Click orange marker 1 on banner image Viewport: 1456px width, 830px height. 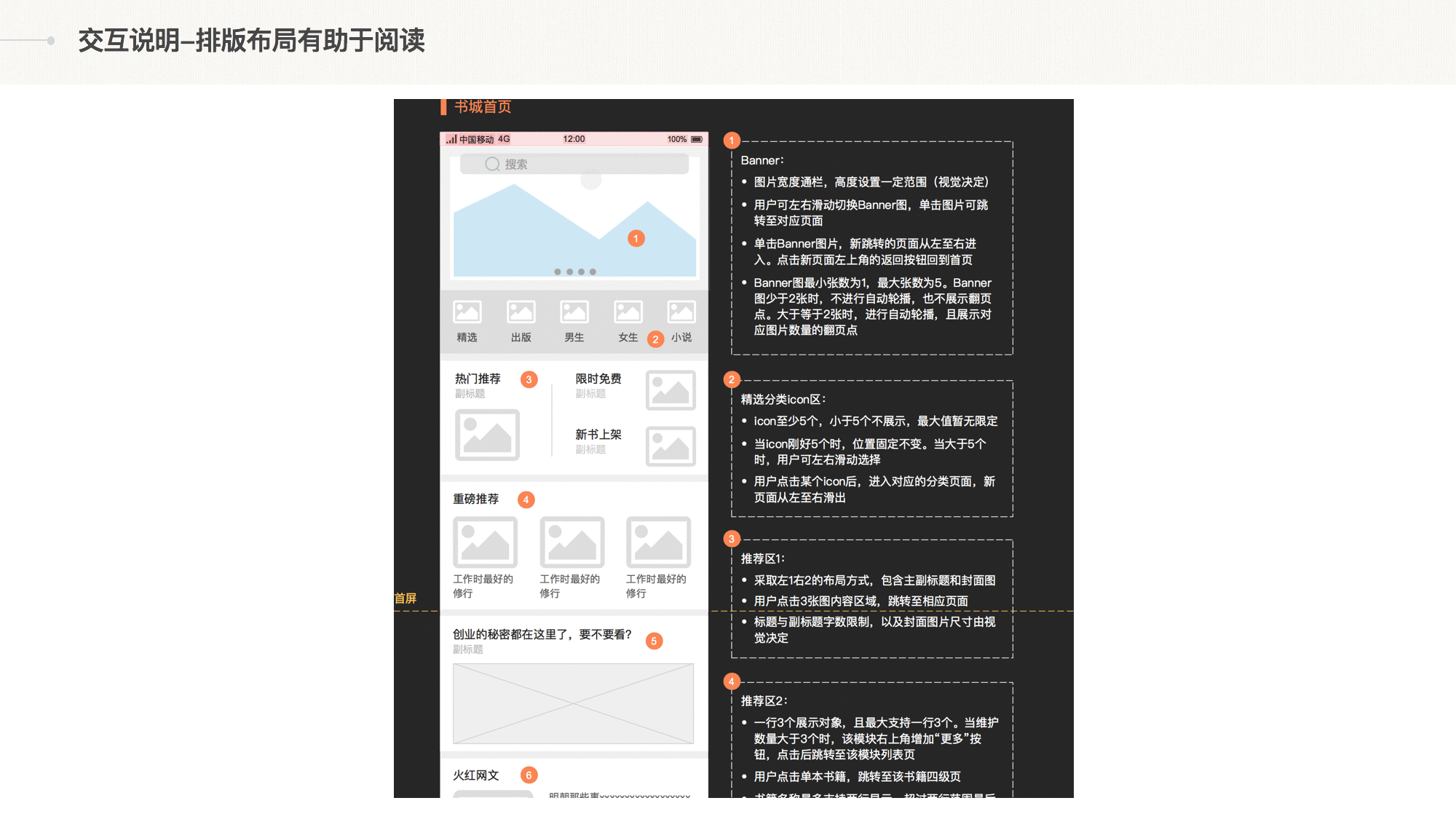point(636,239)
